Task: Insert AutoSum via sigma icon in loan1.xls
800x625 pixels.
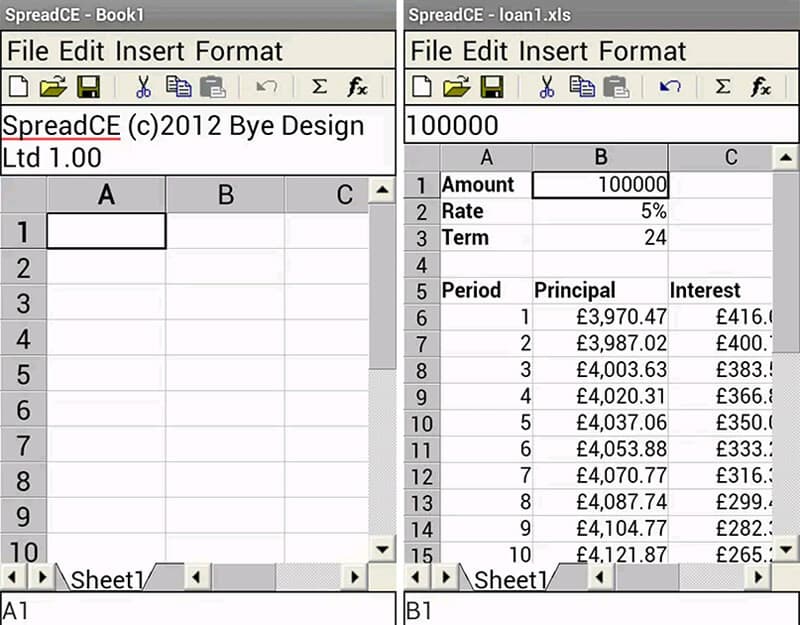Action: (x=723, y=87)
